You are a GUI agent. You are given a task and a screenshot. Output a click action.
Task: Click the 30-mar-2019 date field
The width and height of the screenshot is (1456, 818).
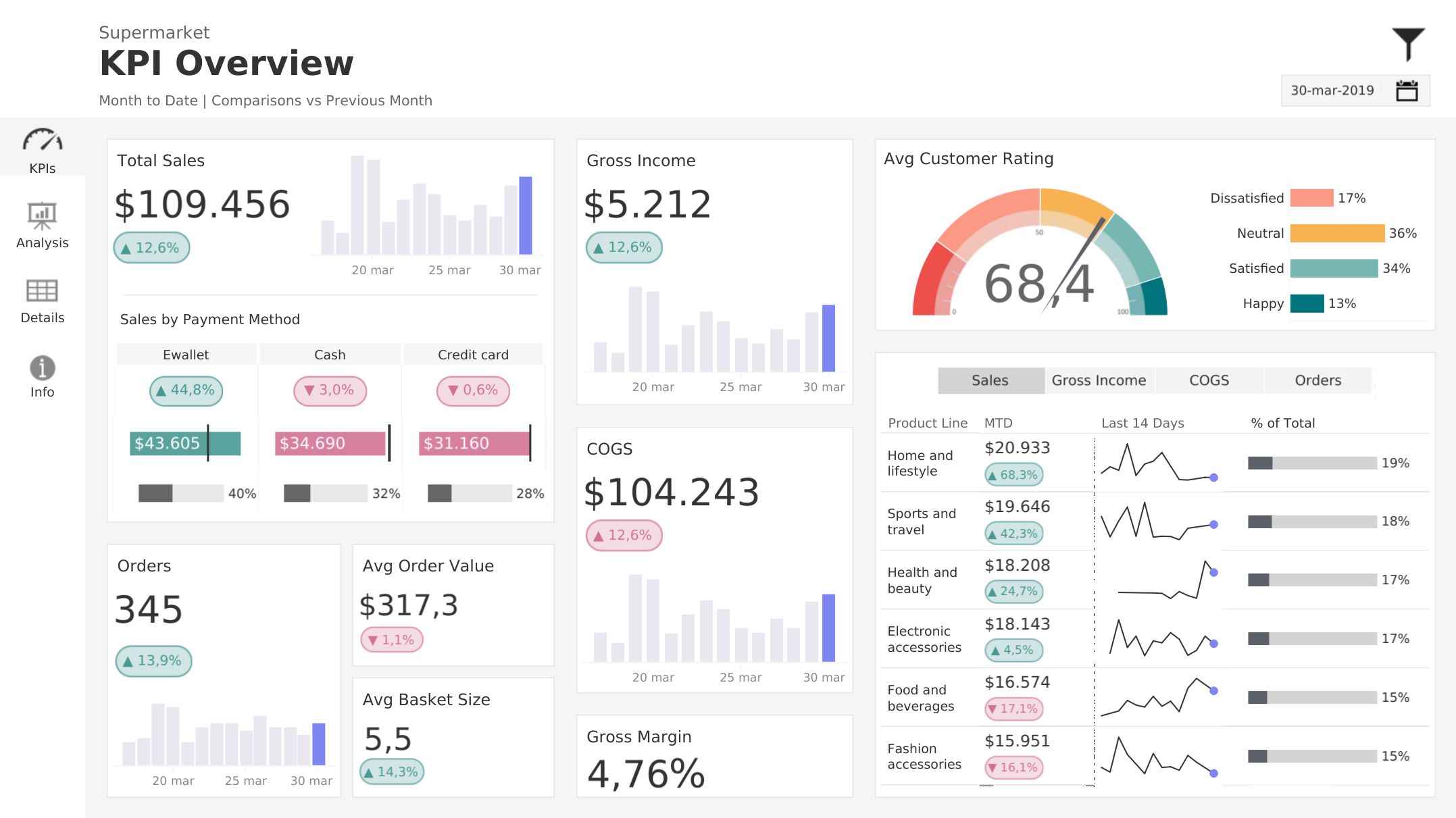pyautogui.click(x=1332, y=91)
